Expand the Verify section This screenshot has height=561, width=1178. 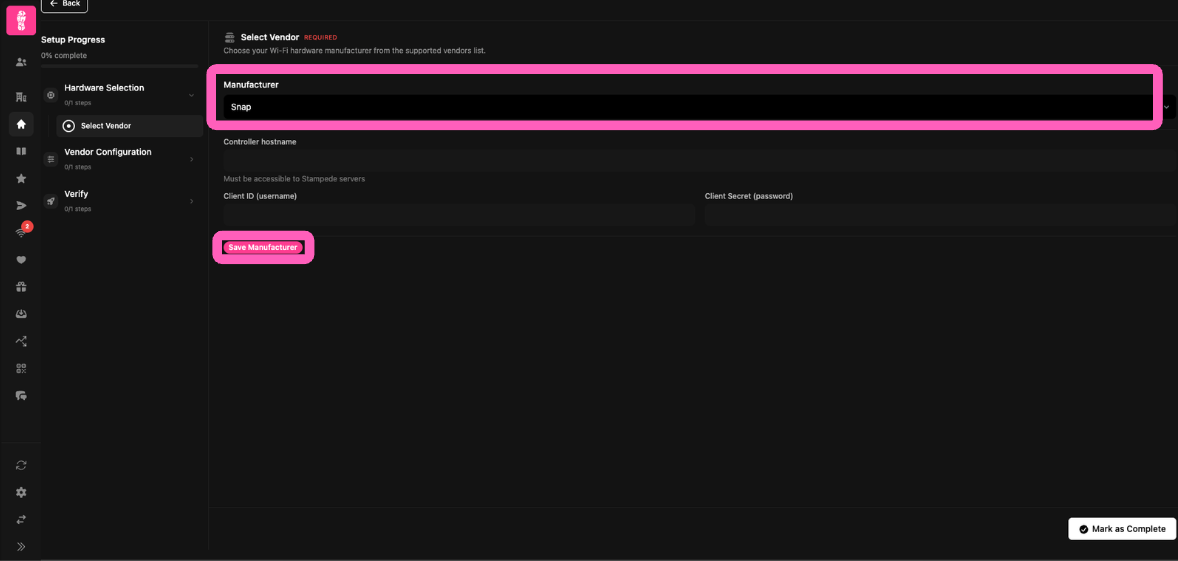click(x=191, y=201)
